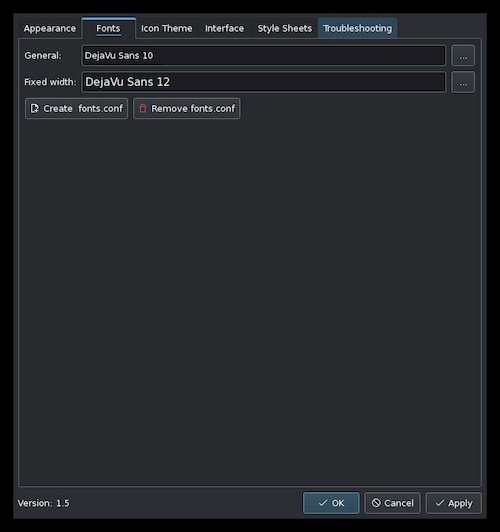Confirm settings with the OK button
500x532 pixels.
[331, 503]
